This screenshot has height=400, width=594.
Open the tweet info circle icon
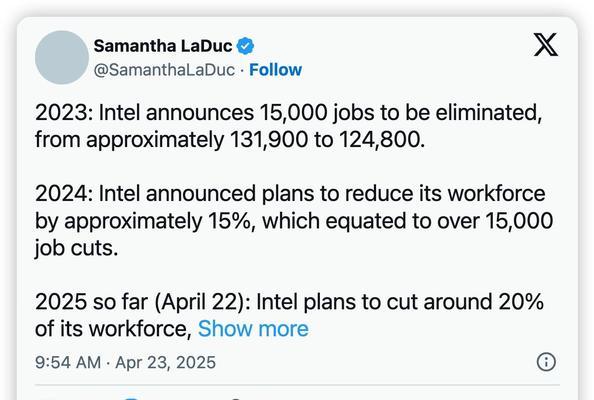[546, 362]
